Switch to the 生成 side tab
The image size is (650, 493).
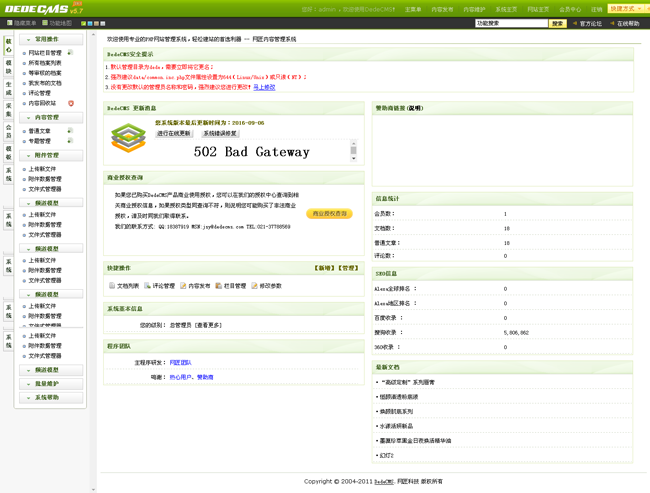(x=9, y=89)
